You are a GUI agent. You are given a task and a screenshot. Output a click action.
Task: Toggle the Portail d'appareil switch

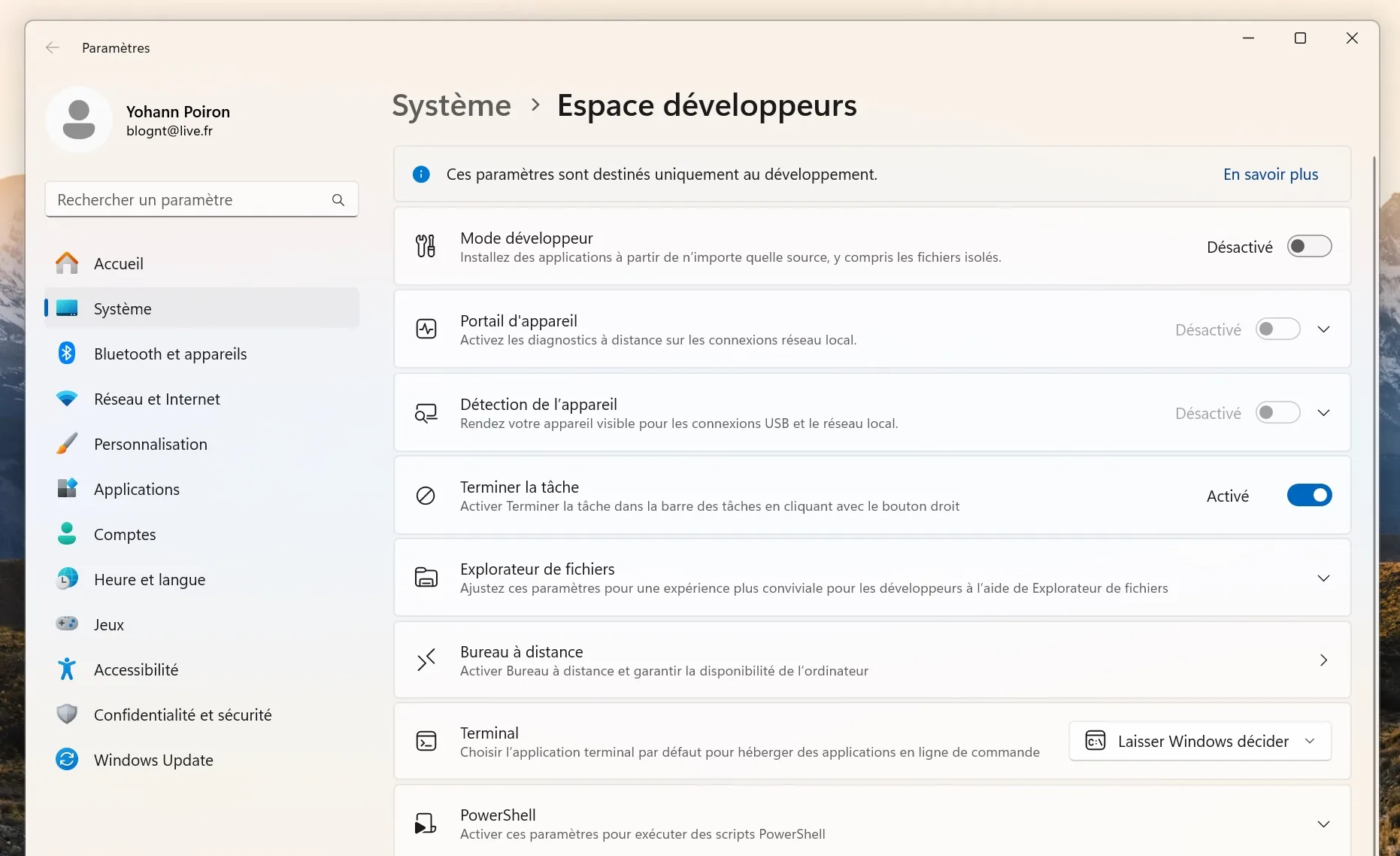[x=1277, y=329]
